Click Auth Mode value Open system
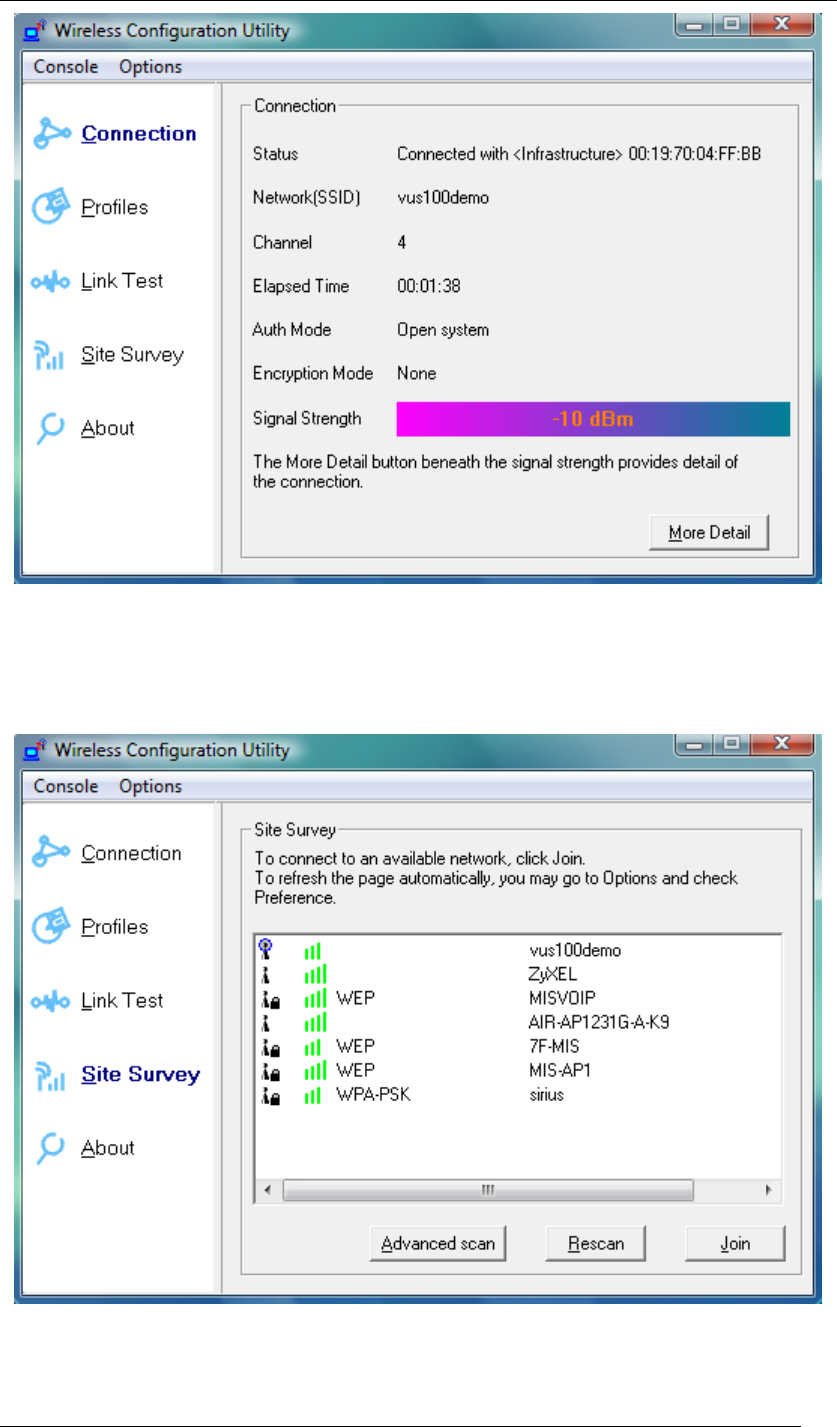The image size is (837, 1427). click(443, 330)
